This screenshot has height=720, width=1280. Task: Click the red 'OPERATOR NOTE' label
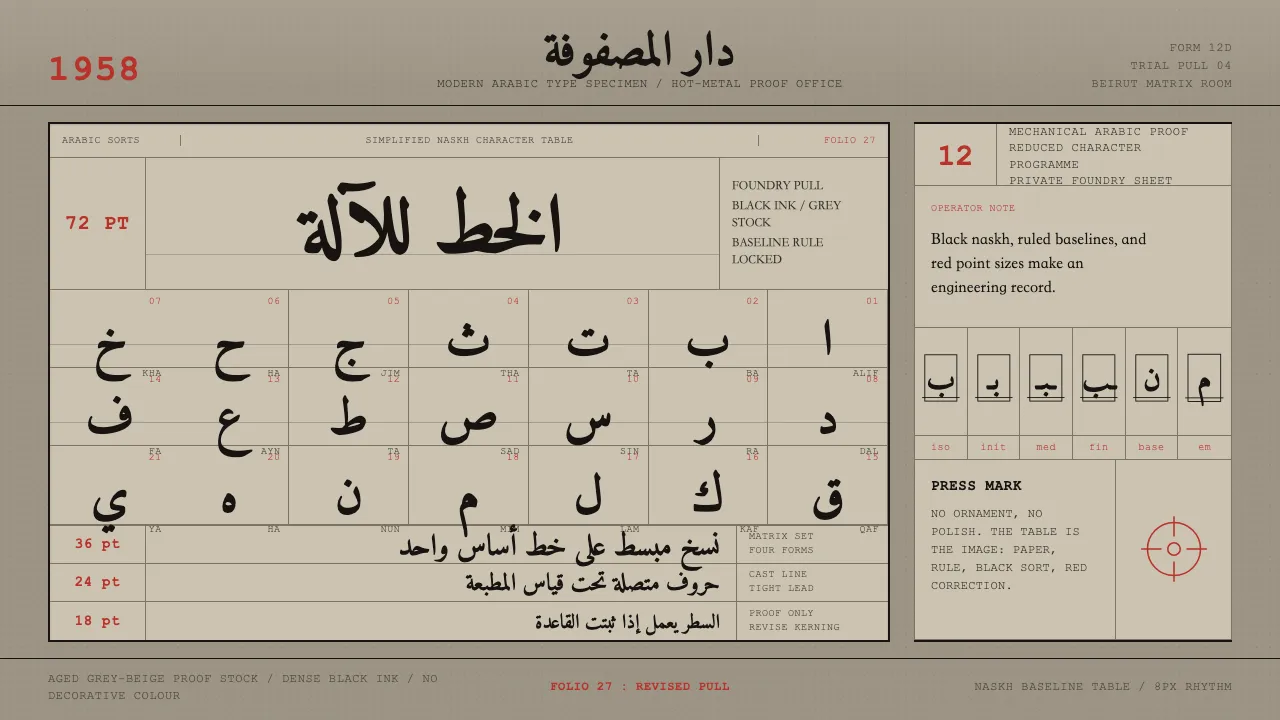click(973, 208)
